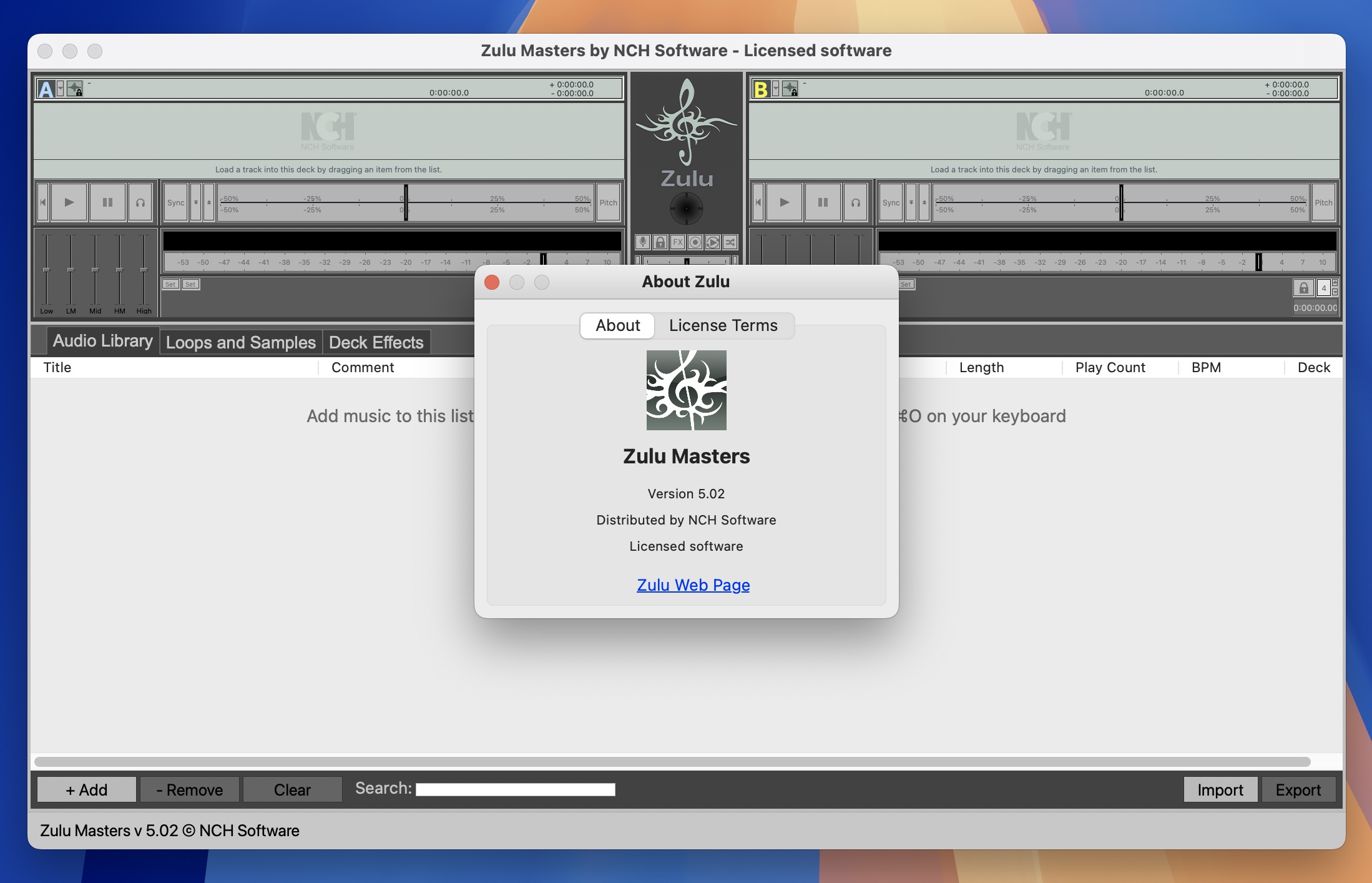Switch to the Audio Library tab
Viewport: 1372px width, 883px height.
tap(102, 341)
